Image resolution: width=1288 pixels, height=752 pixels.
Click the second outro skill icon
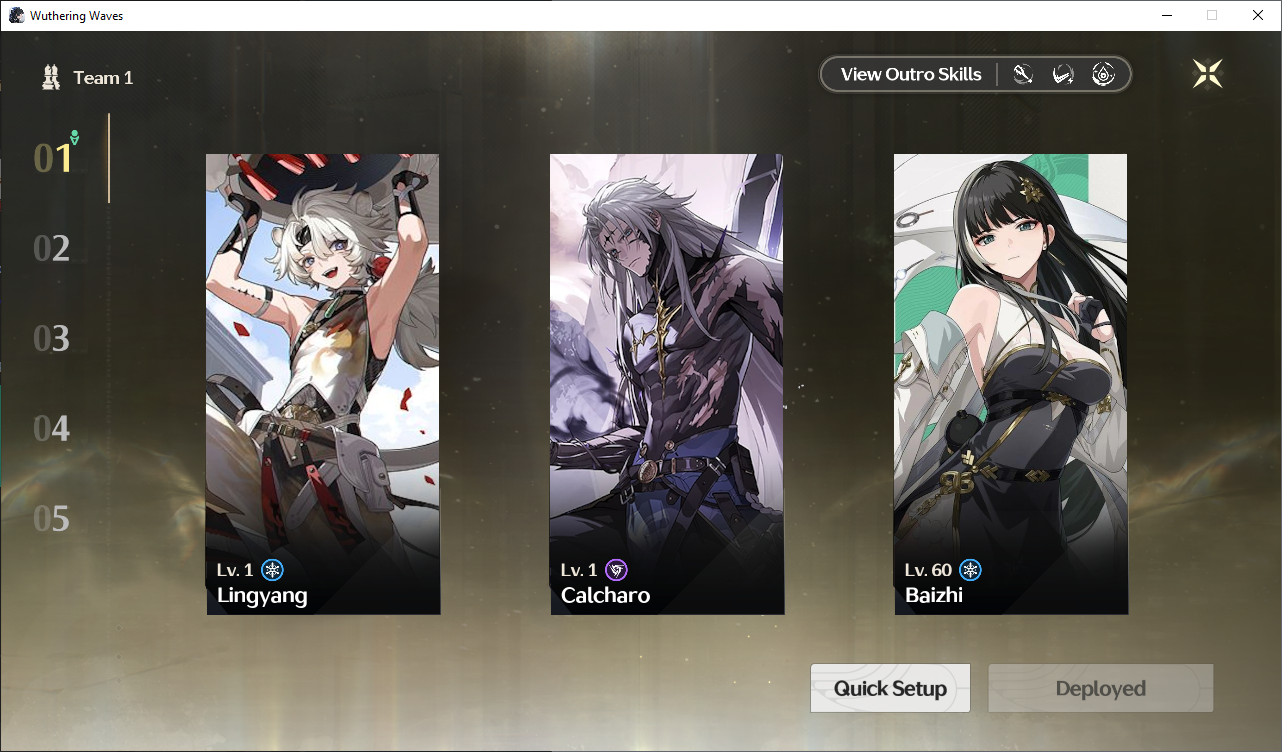click(x=1063, y=74)
